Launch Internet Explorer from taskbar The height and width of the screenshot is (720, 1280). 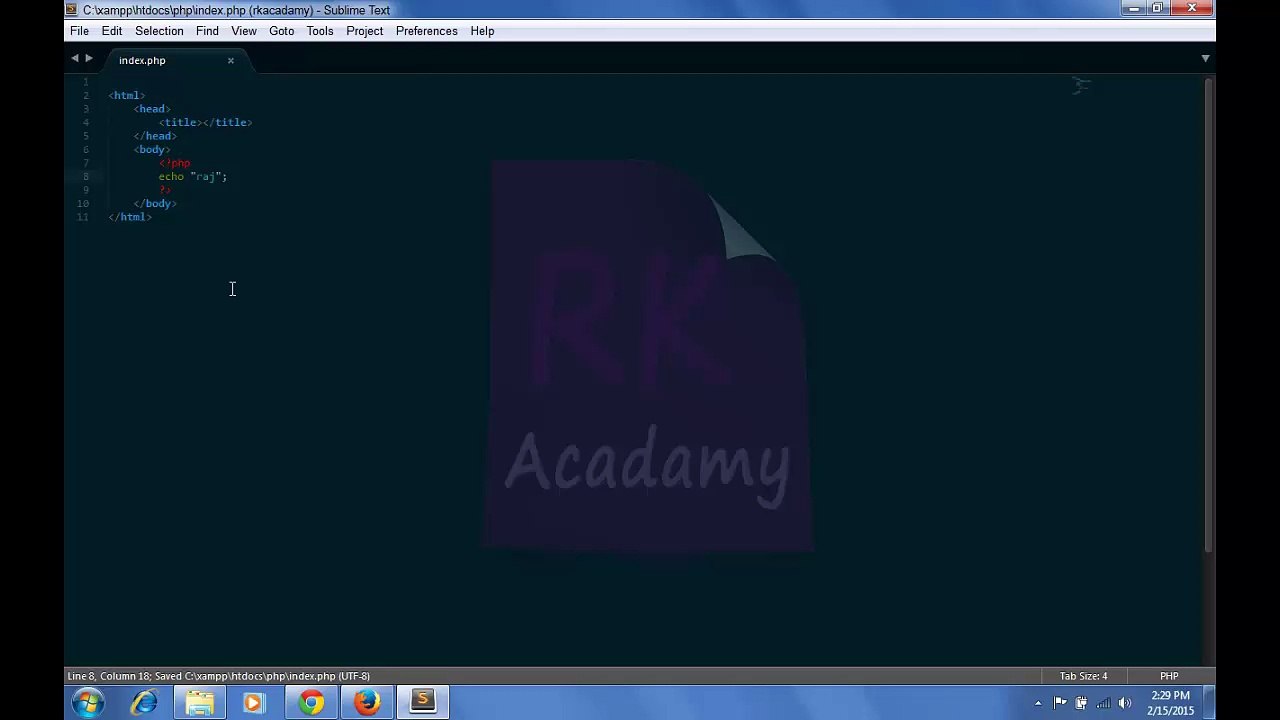click(145, 703)
